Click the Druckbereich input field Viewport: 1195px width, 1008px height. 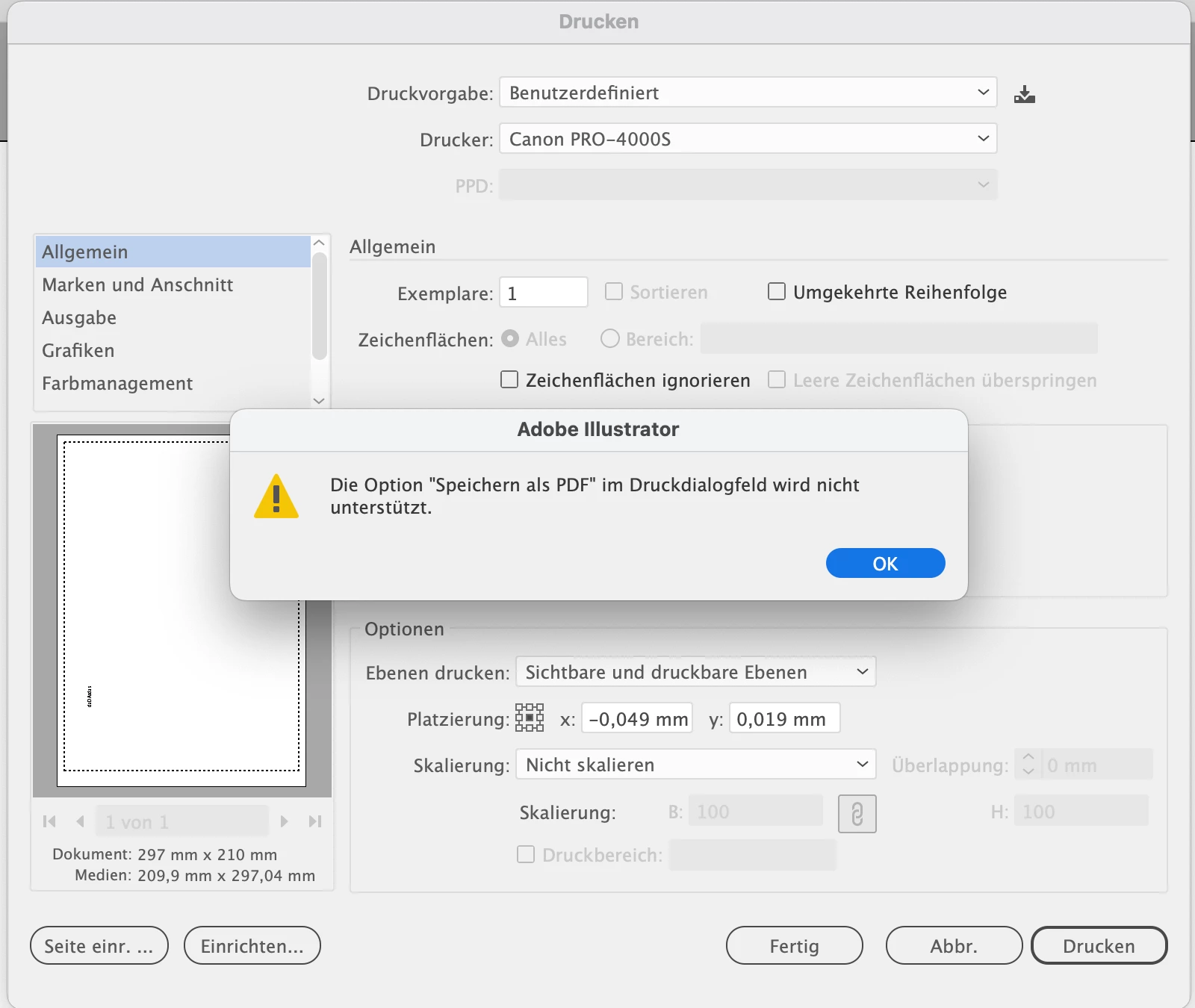[x=752, y=854]
